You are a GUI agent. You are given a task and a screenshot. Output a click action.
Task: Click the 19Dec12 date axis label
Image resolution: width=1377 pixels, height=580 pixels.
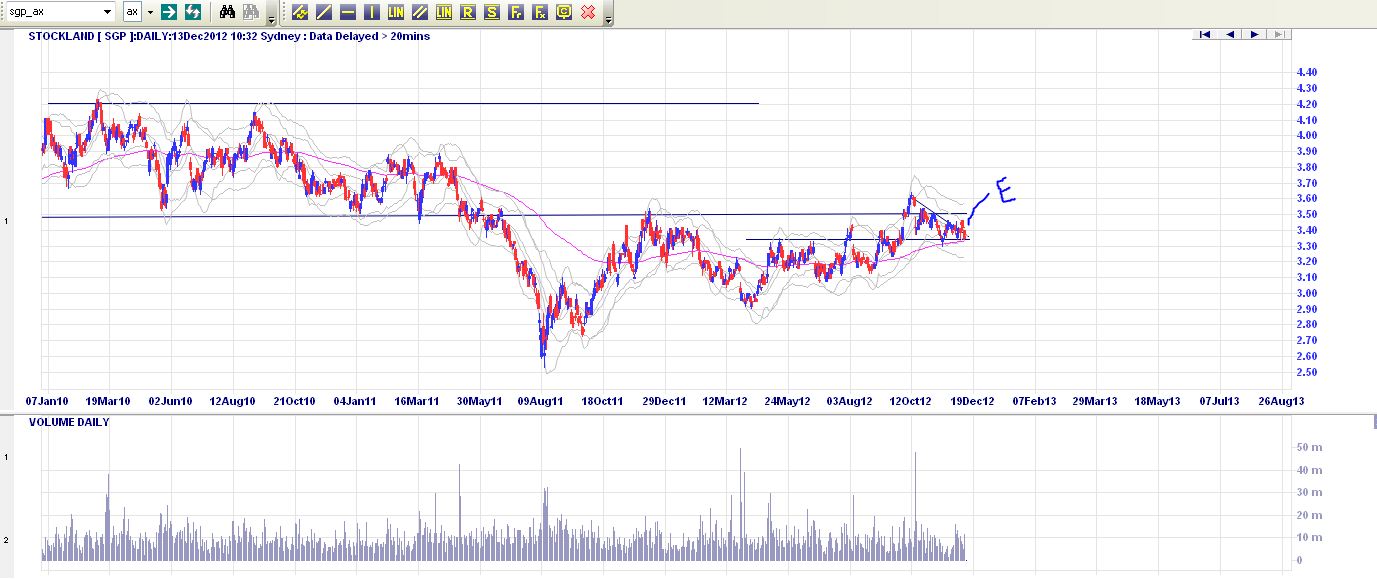click(x=972, y=401)
